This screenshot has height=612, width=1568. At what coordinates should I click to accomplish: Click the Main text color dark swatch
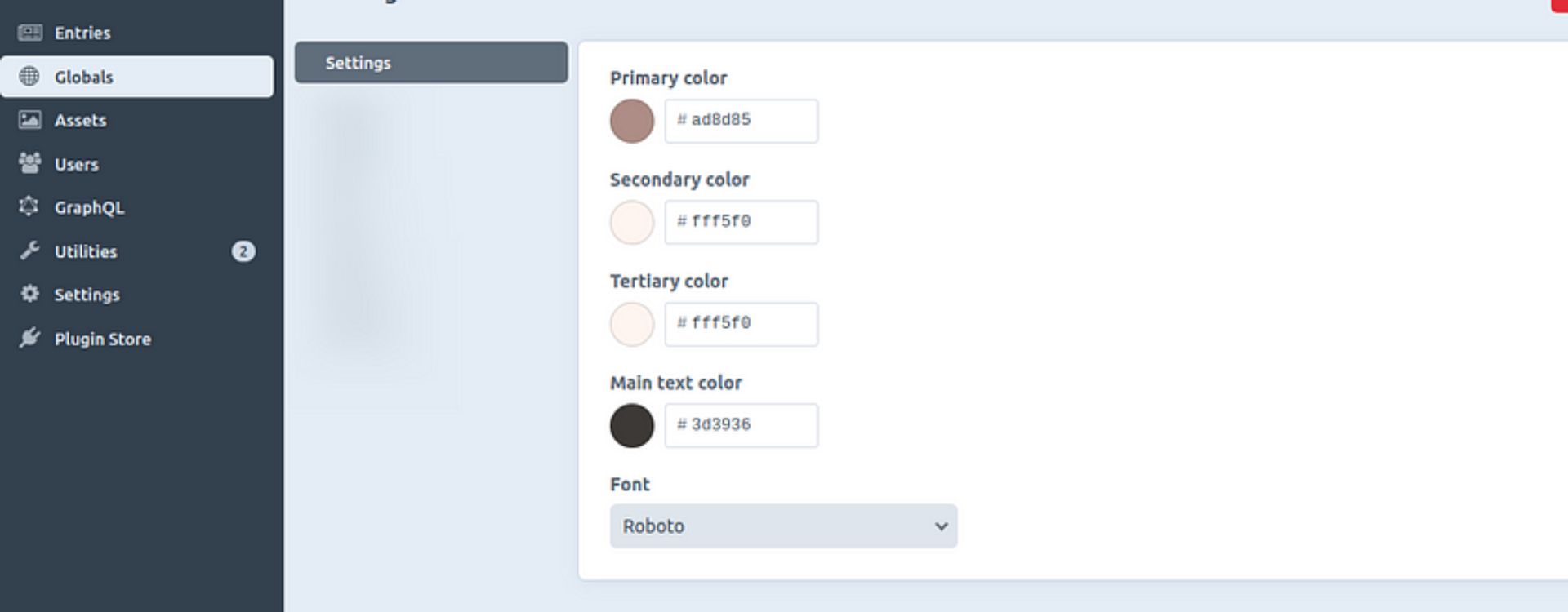pos(632,426)
